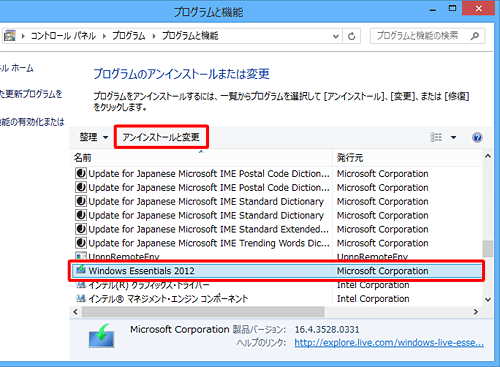Screen dimensions: 500x367
Task: Click the vertical scrollbar up arrow
Action: click(488, 156)
